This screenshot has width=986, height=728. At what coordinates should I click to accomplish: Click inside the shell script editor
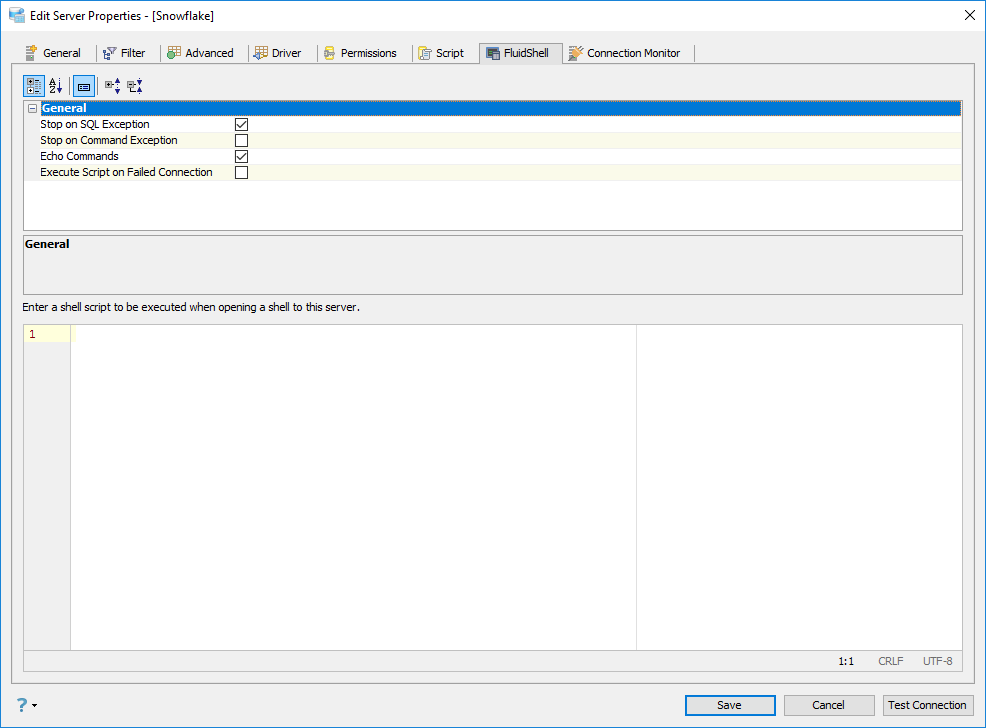(353, 487)
